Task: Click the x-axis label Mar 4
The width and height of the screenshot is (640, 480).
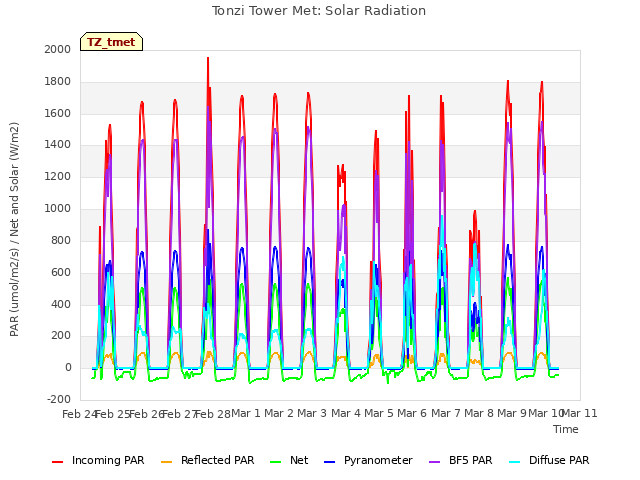Action: 346,413
